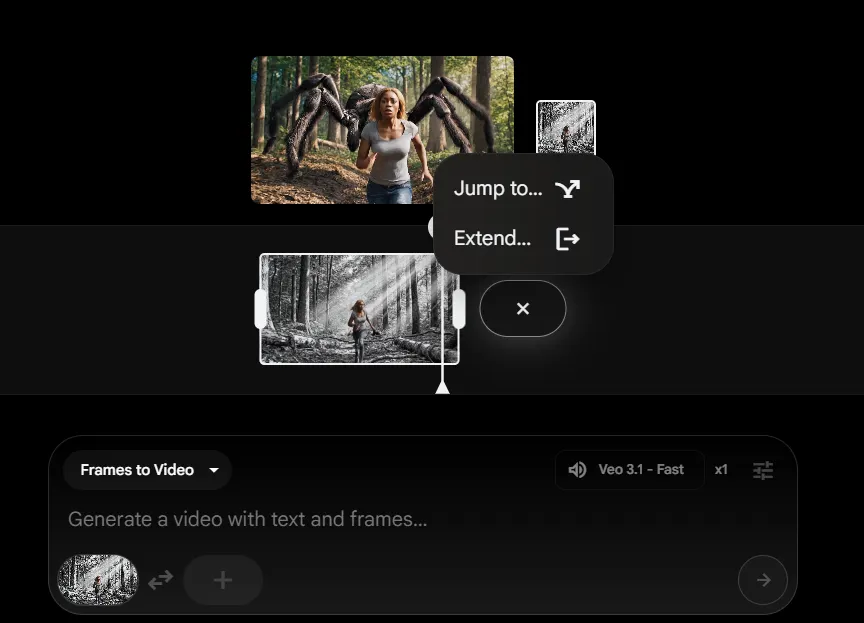Click the playhead marker on the timeline
Image resolution: width=864 pixels, height=623 pixels.
(x=443, y=388)
